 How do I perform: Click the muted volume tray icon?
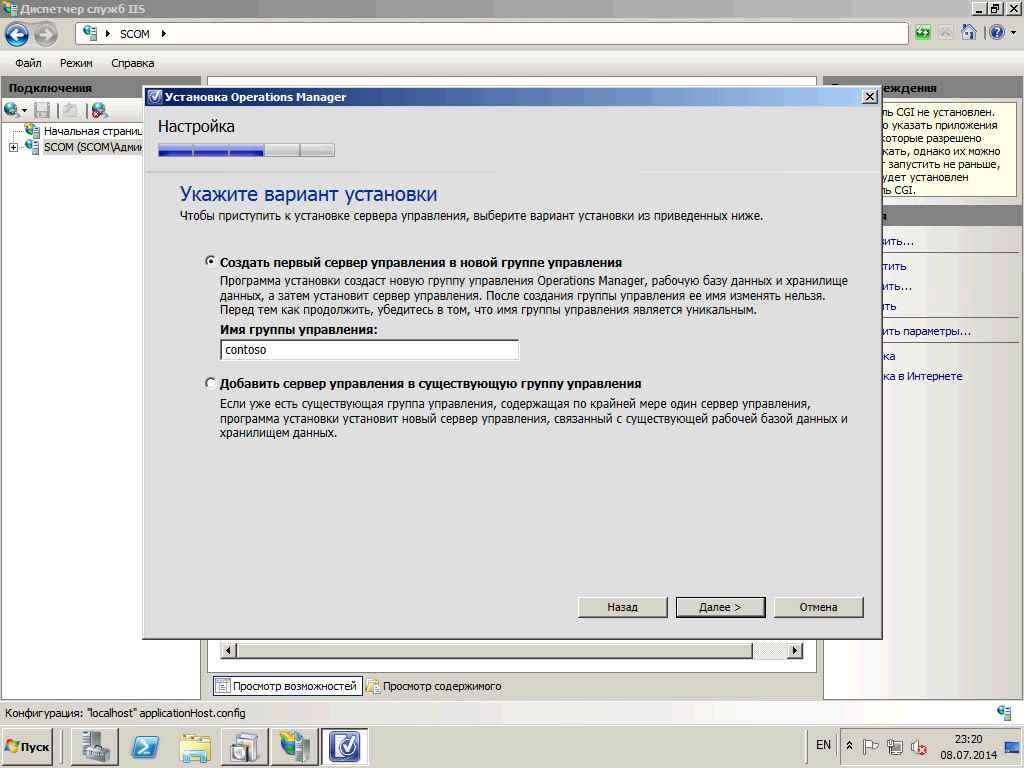tap(918, 746)
